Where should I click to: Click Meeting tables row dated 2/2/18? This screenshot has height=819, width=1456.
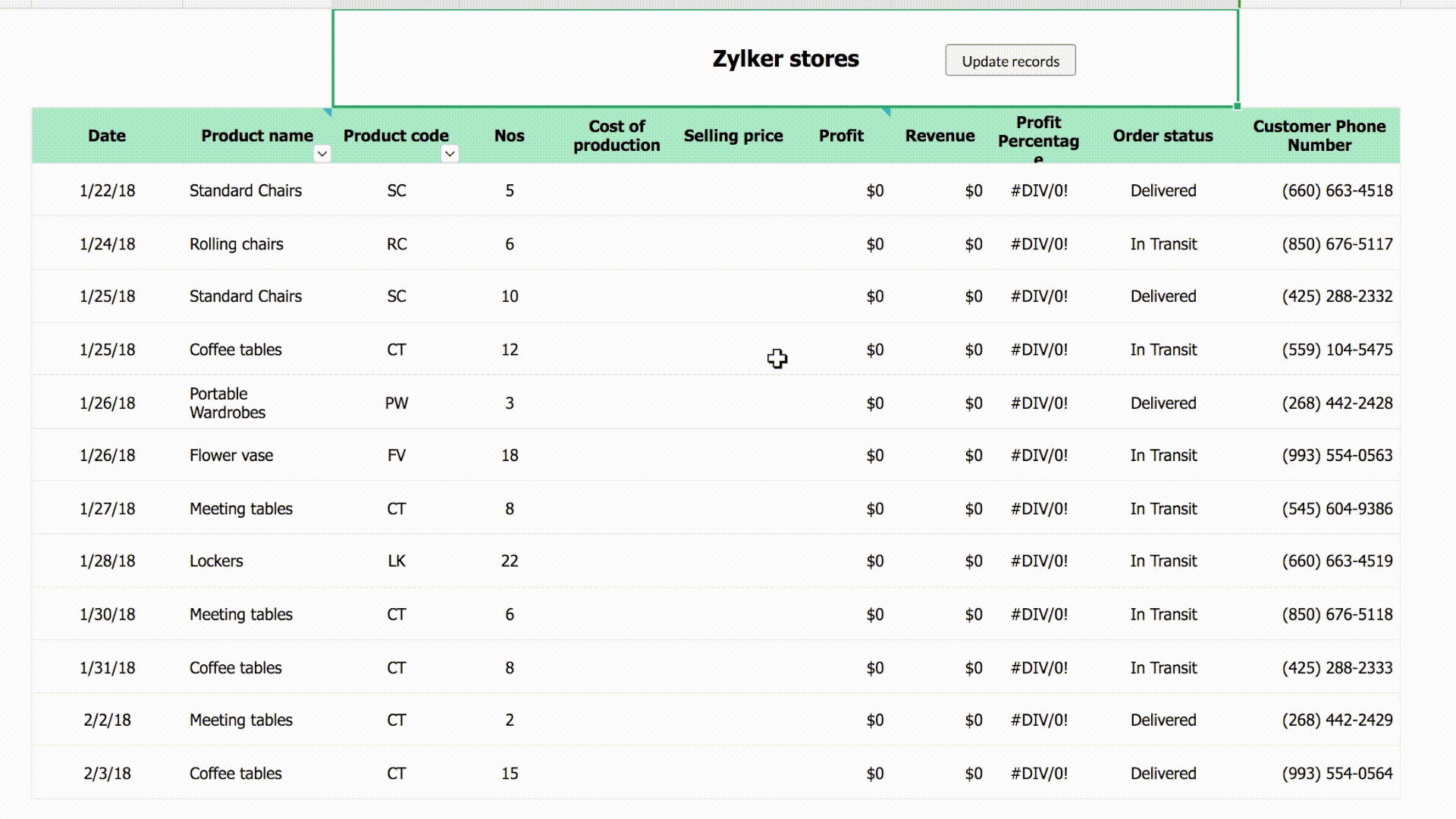[241, 720]
